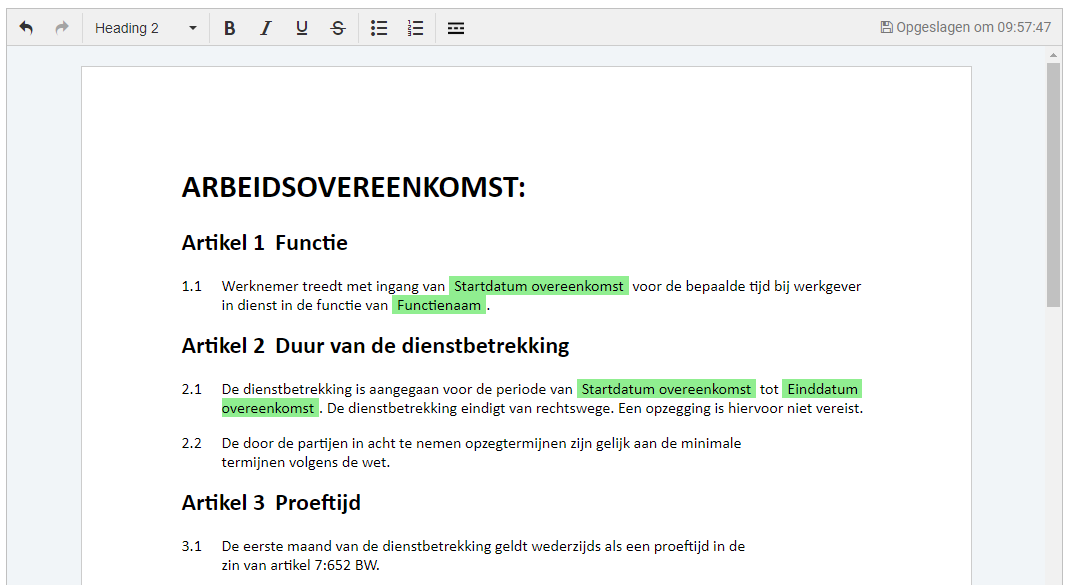1071x585 pixels.
Task: Toggle bold formatting
Action: click(229, 28)
